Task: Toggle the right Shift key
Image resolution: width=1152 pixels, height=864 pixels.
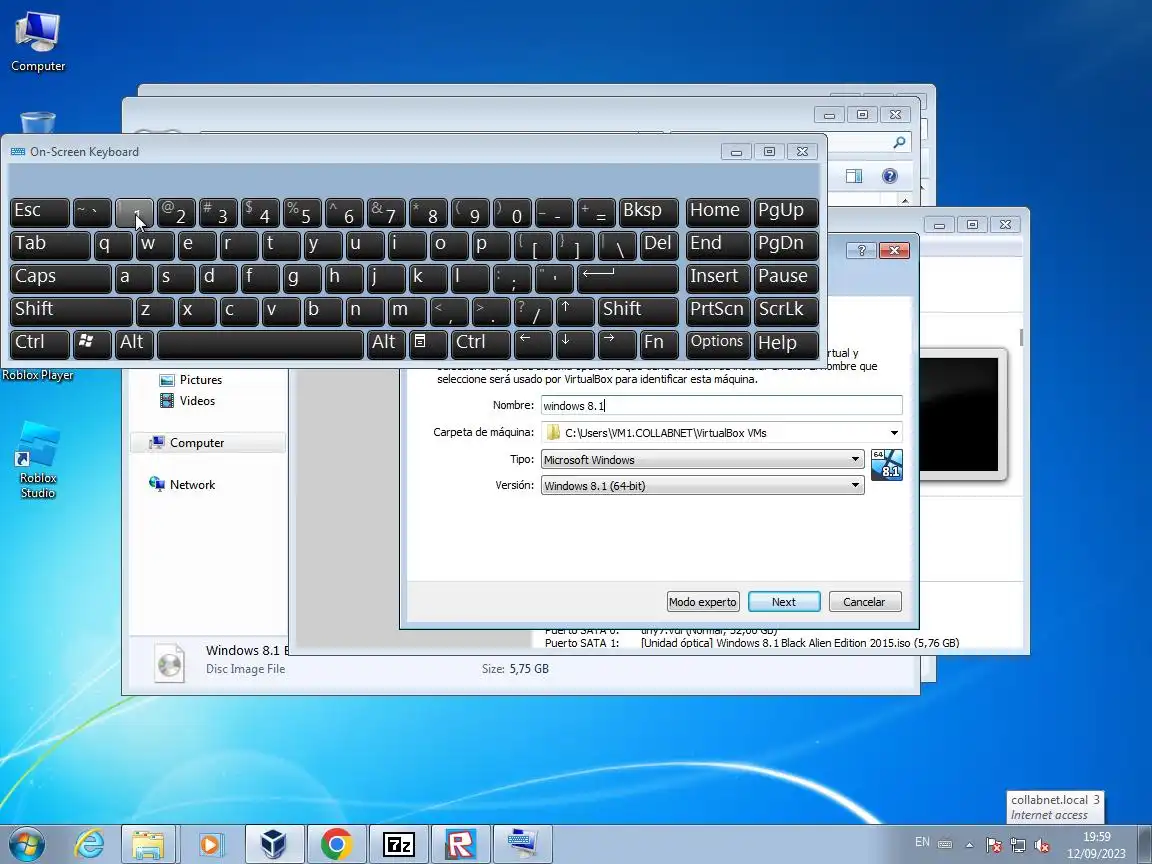Action: pos(638,312)
